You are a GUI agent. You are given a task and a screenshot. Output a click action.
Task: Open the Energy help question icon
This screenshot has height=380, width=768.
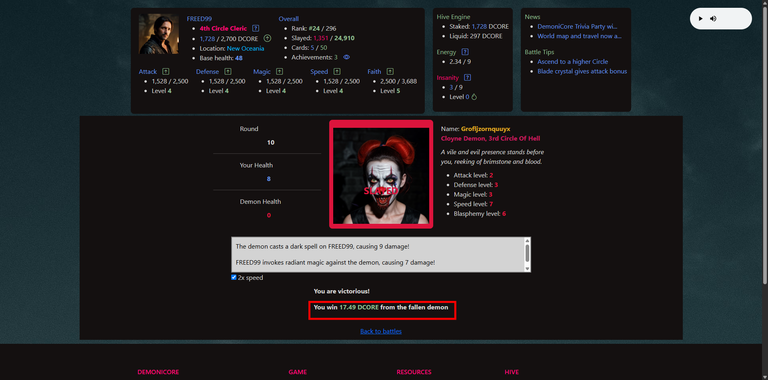coord(465,52)
